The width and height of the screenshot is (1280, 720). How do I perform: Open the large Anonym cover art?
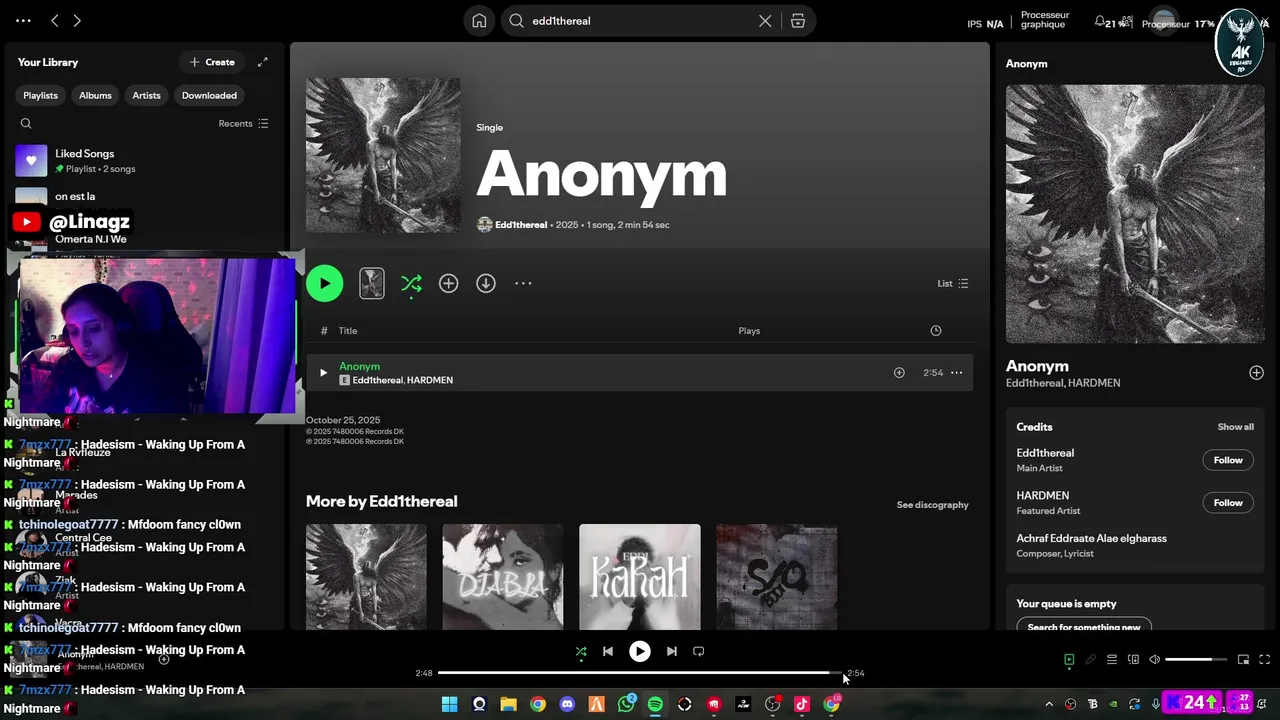click(x=383, y=156)
